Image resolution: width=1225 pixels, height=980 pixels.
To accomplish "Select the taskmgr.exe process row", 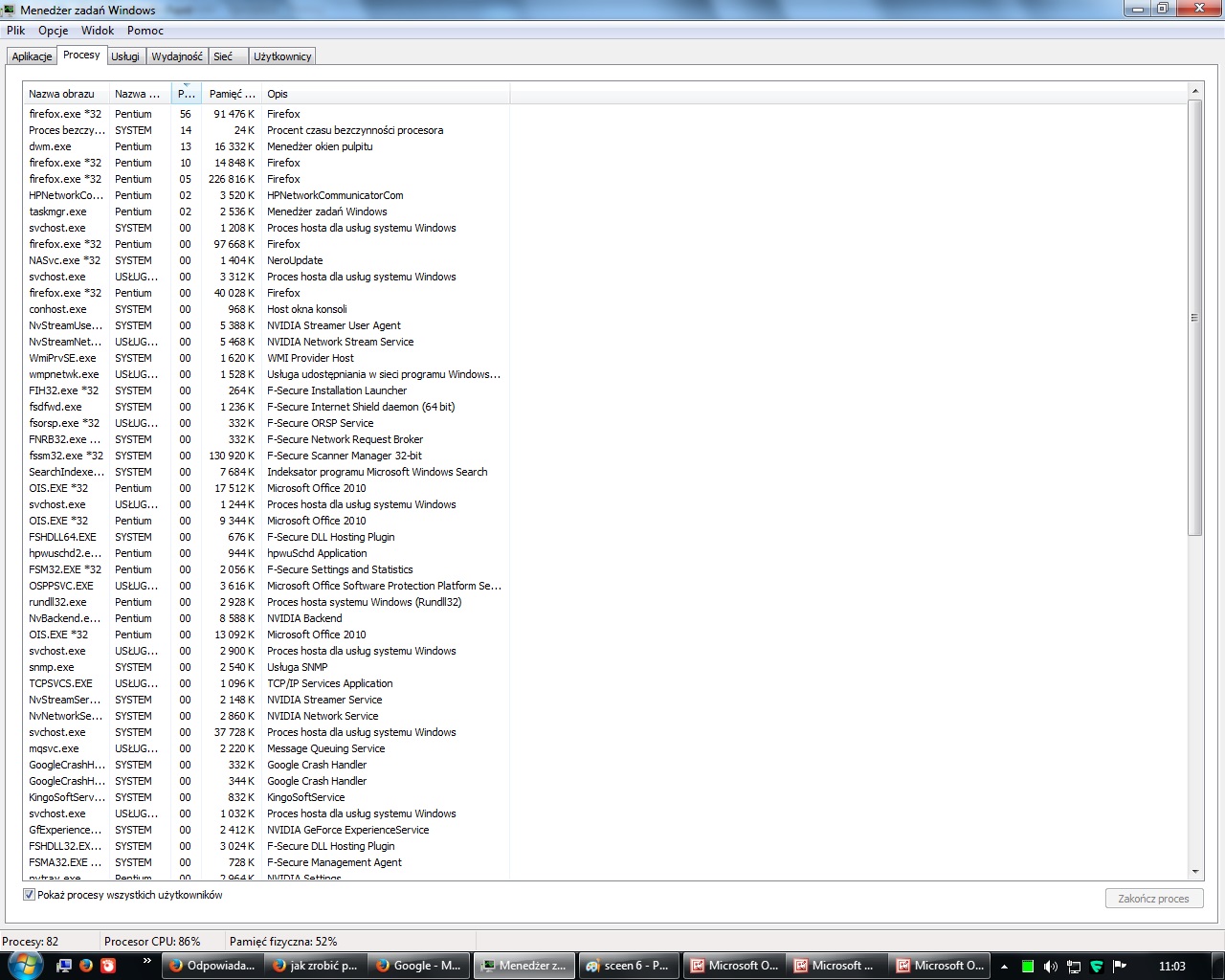I will [x=266, y=212].
